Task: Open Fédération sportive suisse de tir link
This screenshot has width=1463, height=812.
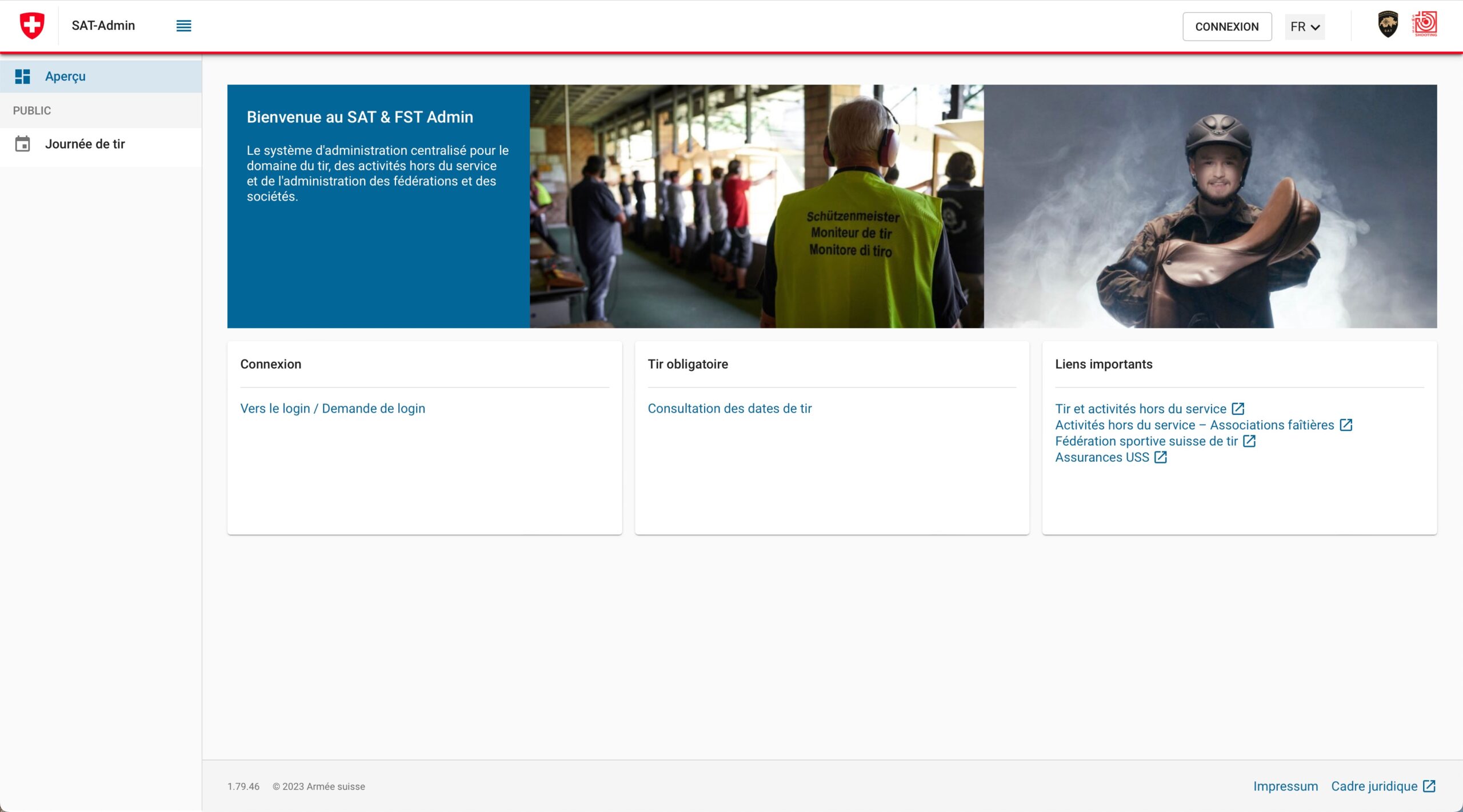Action: 1146,441
